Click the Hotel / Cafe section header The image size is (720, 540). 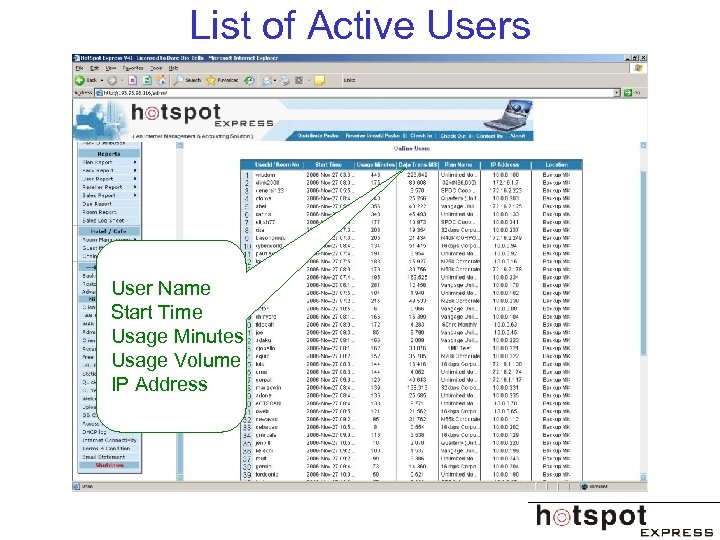(109, 231)
